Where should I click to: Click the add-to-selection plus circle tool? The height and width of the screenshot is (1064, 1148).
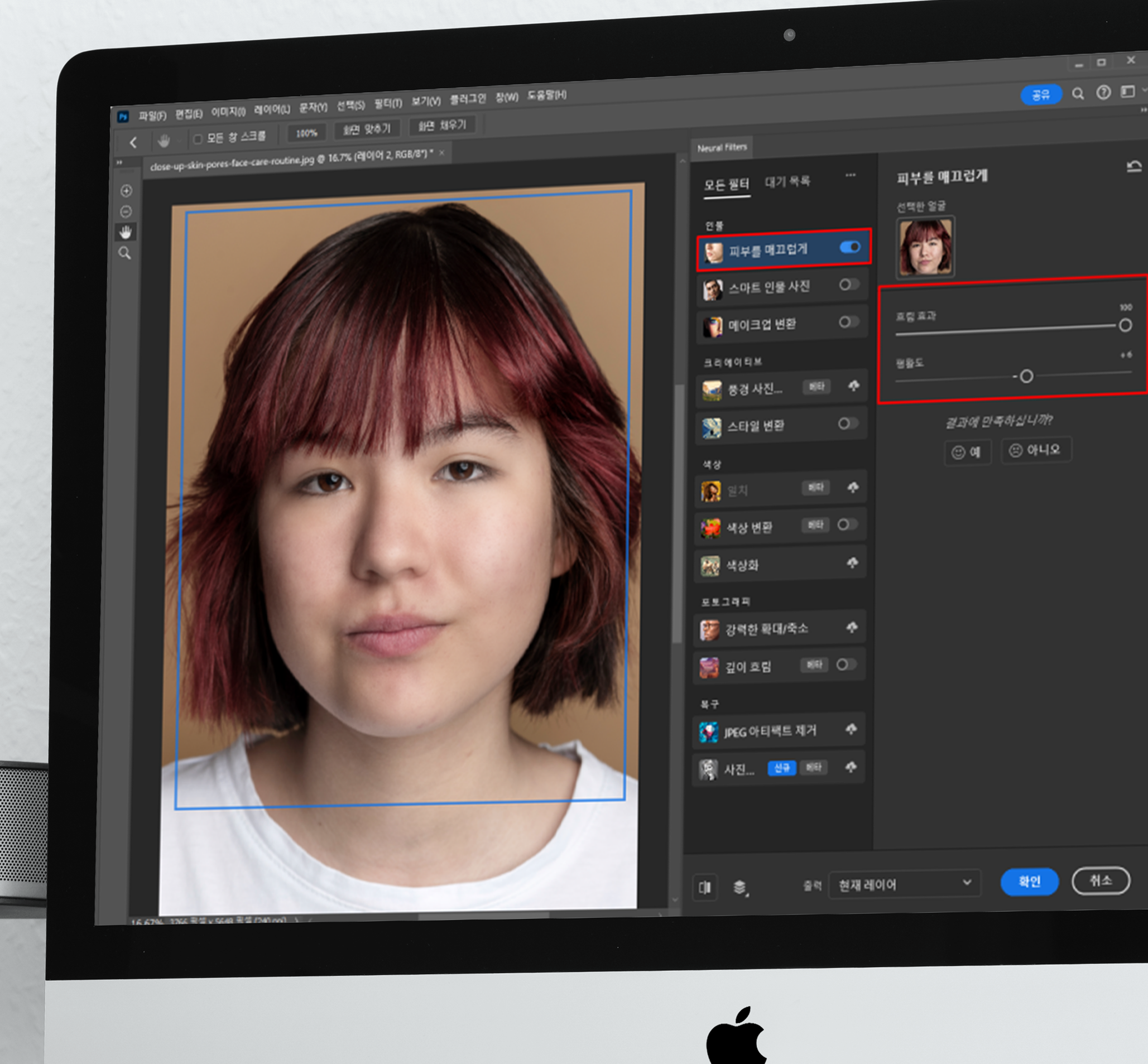(126, 191)
